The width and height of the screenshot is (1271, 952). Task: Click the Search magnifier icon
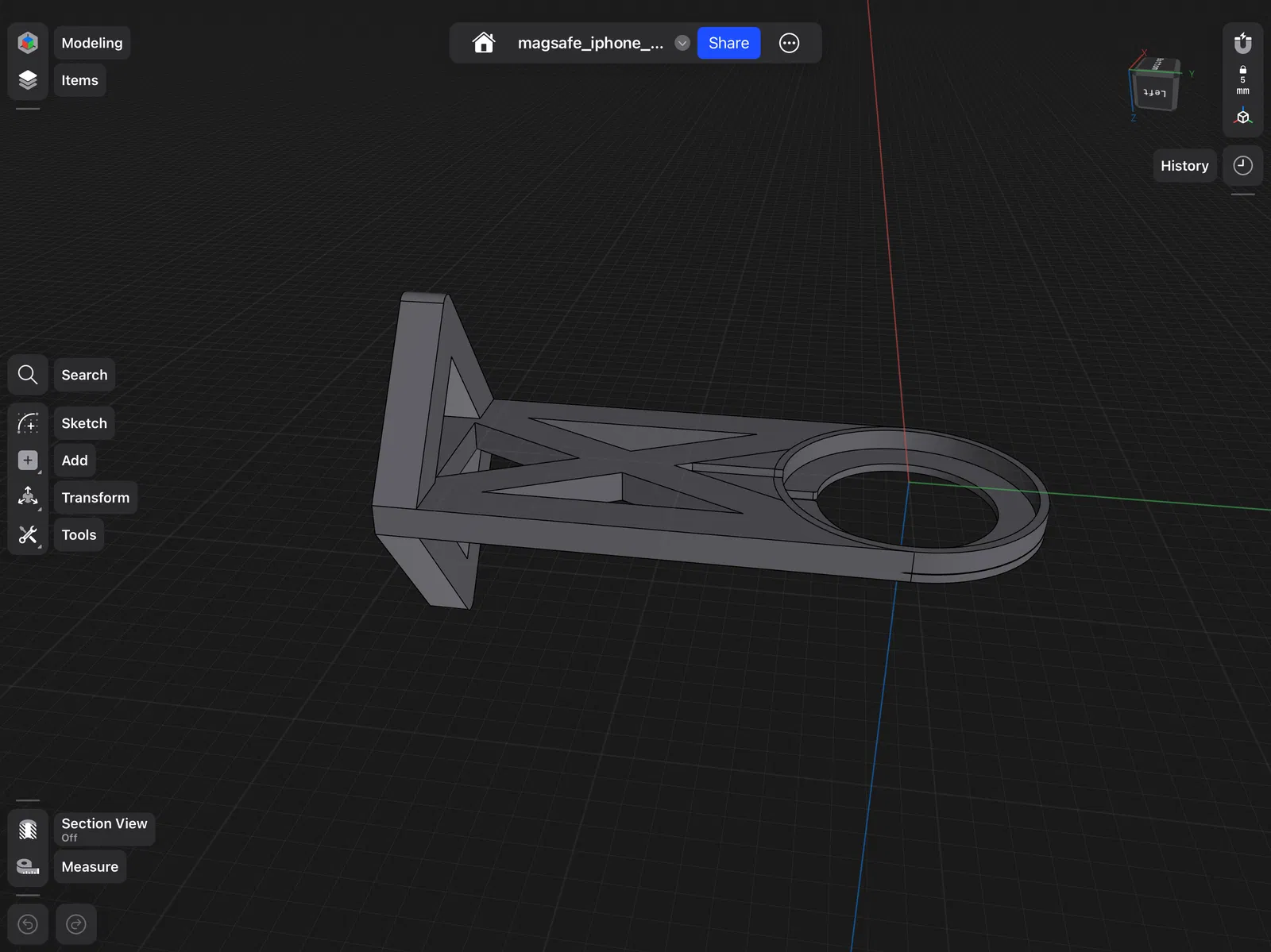point(28,375)
